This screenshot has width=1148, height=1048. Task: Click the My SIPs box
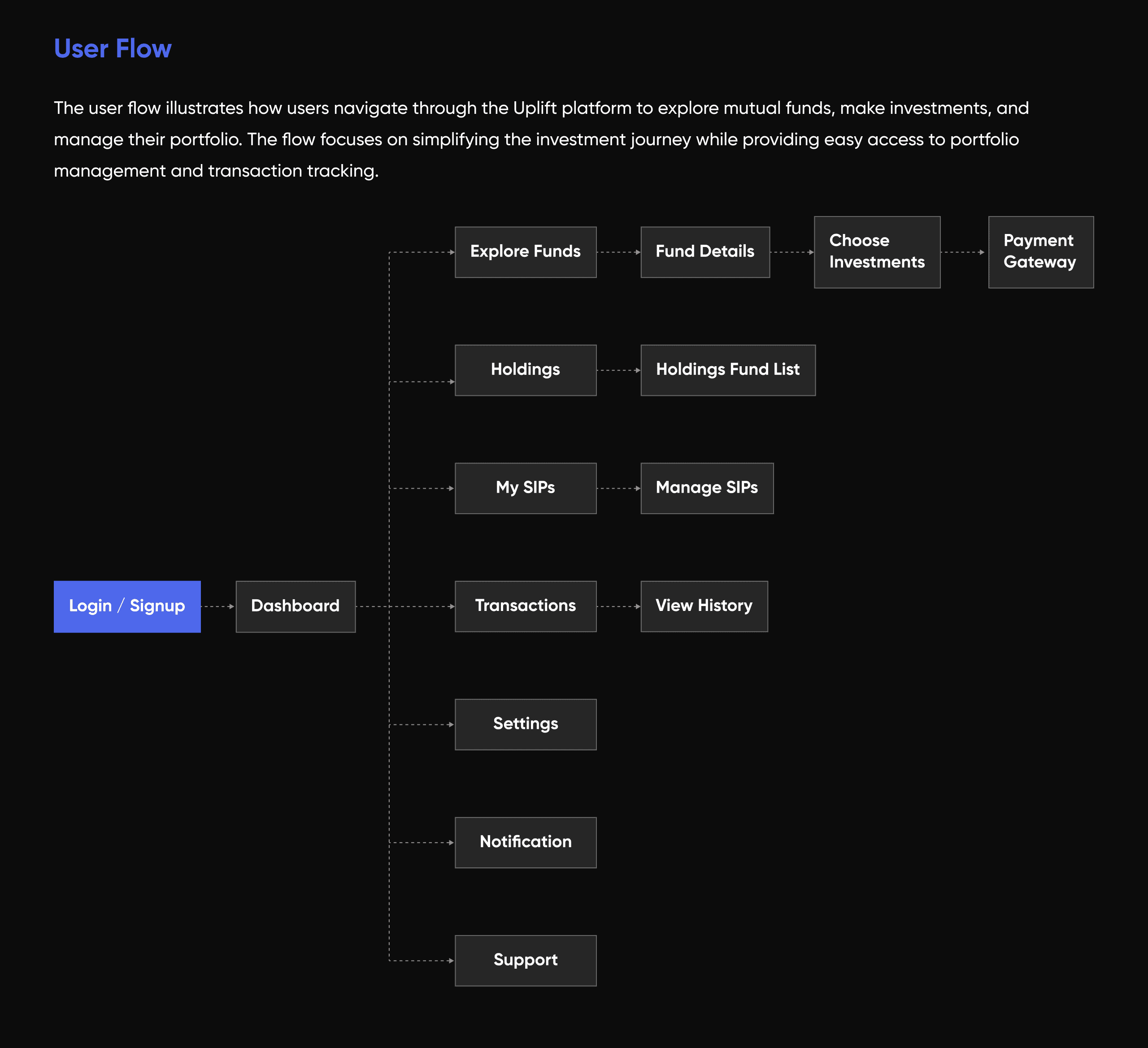pos(525,489)
